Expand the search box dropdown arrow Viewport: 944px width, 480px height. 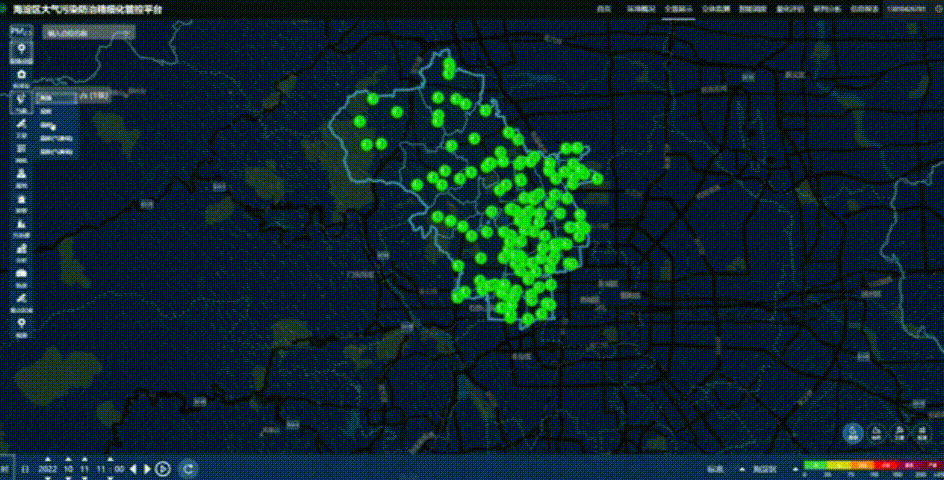pyautogui.click(x=128, y=34)
